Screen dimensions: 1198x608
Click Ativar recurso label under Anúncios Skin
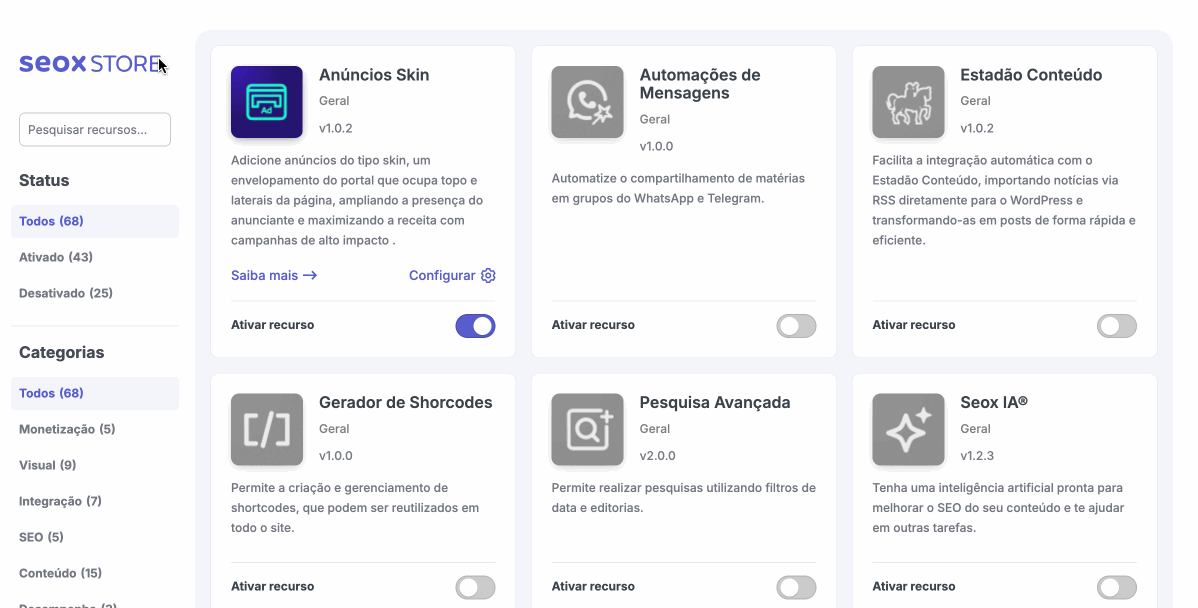pos(273,325)
